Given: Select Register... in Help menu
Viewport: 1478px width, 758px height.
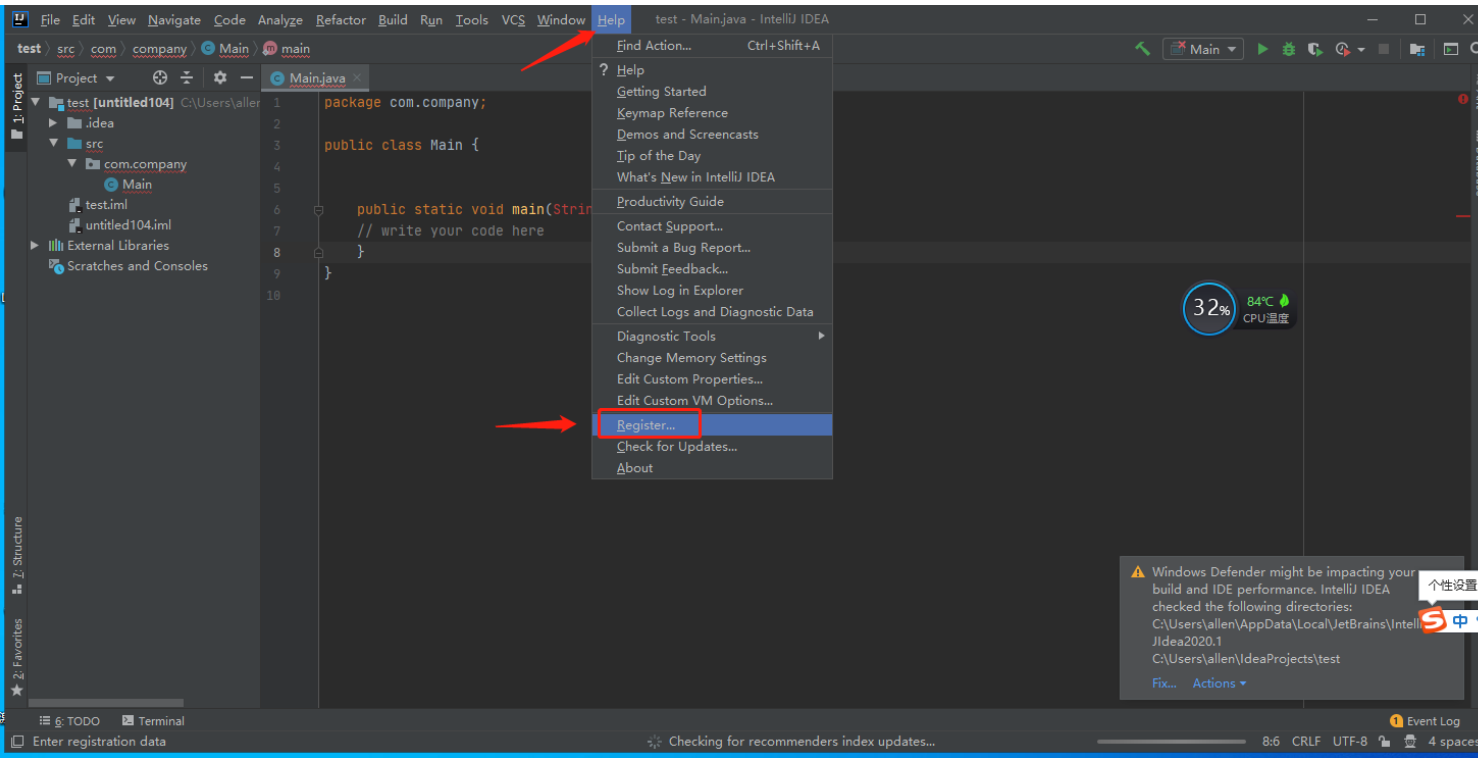Looking at the screenshot, I should coord(712,425).
